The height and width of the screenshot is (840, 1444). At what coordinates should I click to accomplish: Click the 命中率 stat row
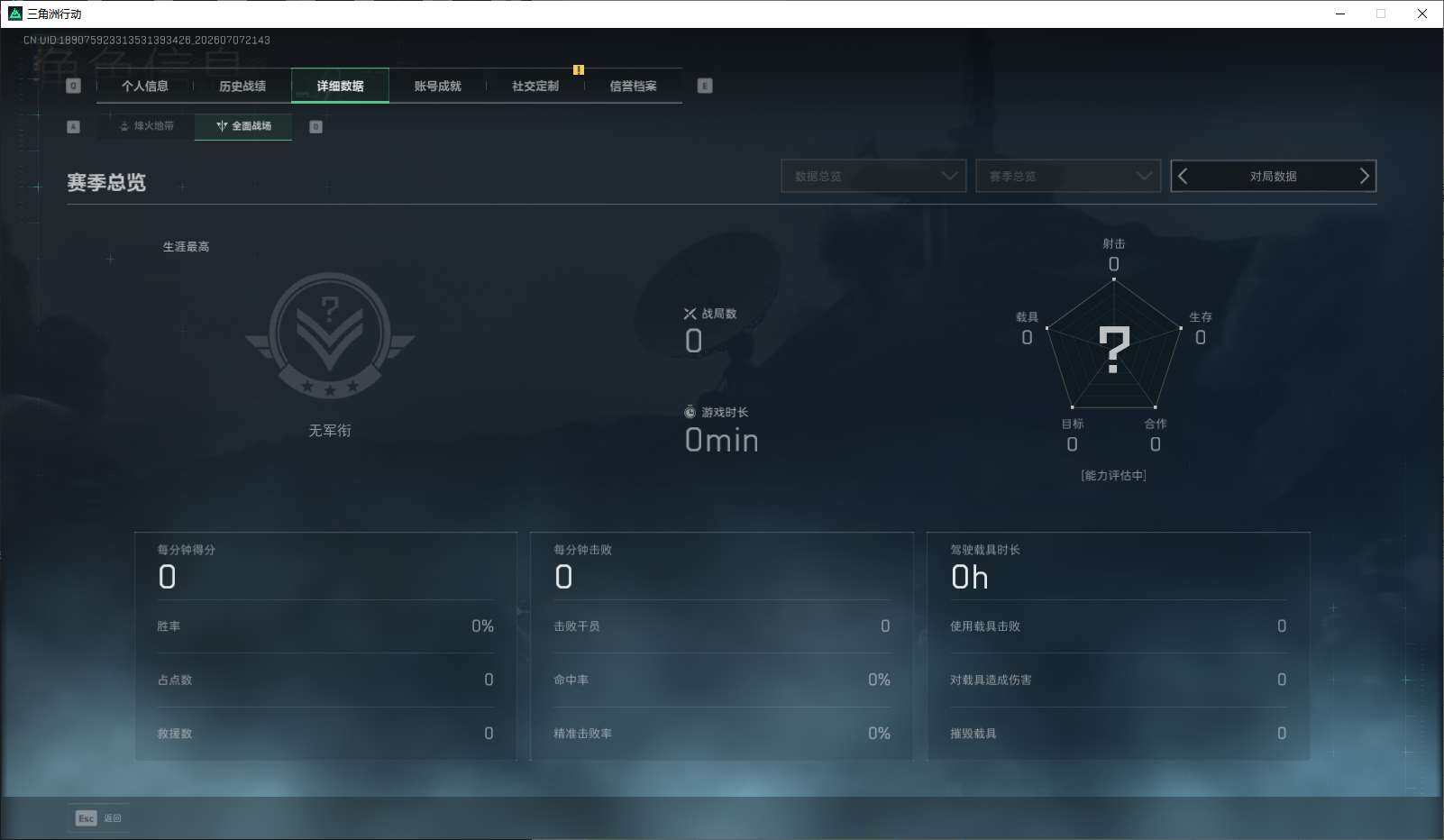click(x=722, y=680)
